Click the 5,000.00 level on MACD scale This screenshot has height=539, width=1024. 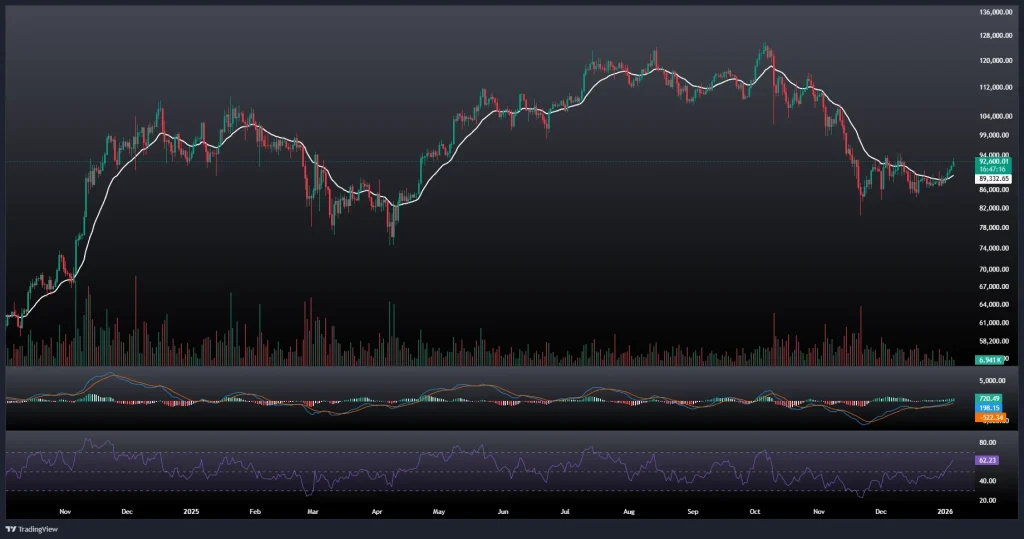click(992, 381)
